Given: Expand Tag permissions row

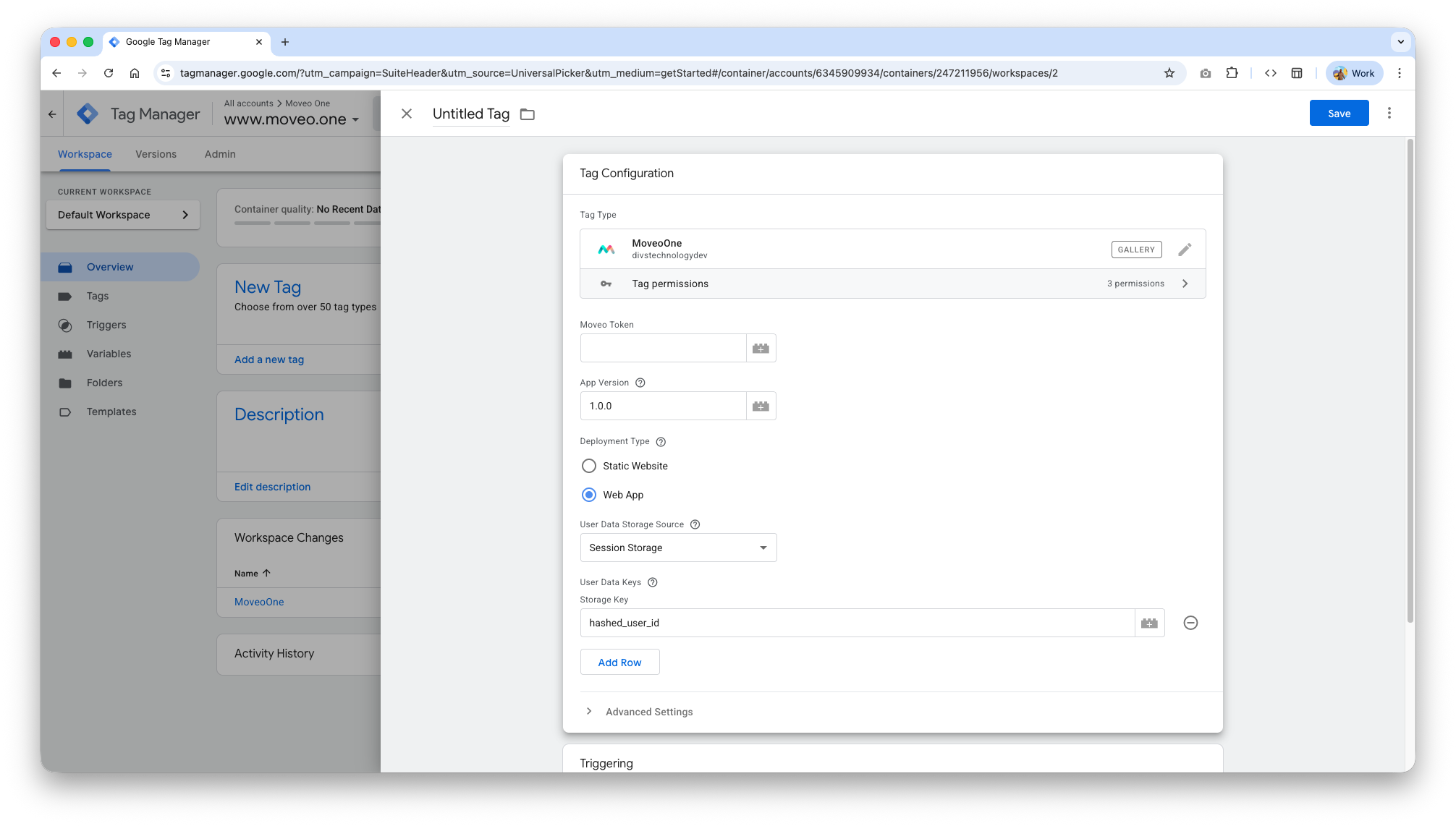Looking at the screenshot, I should pyautogui.click(x=892, y=284).
